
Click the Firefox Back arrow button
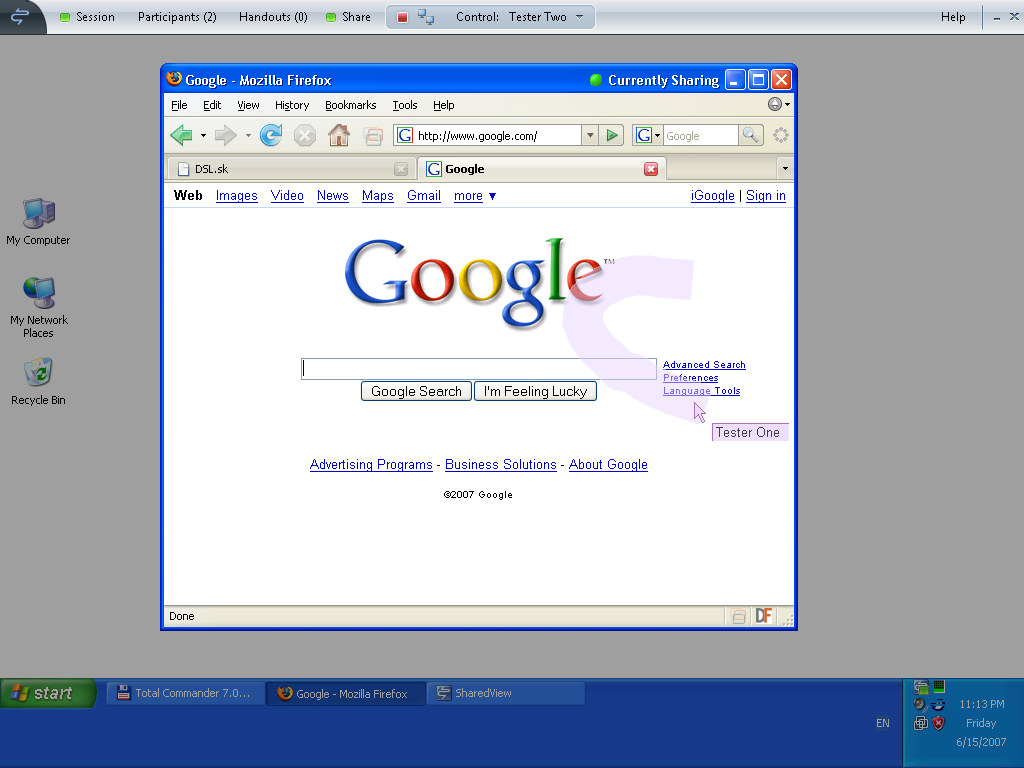tap(181, 135)
